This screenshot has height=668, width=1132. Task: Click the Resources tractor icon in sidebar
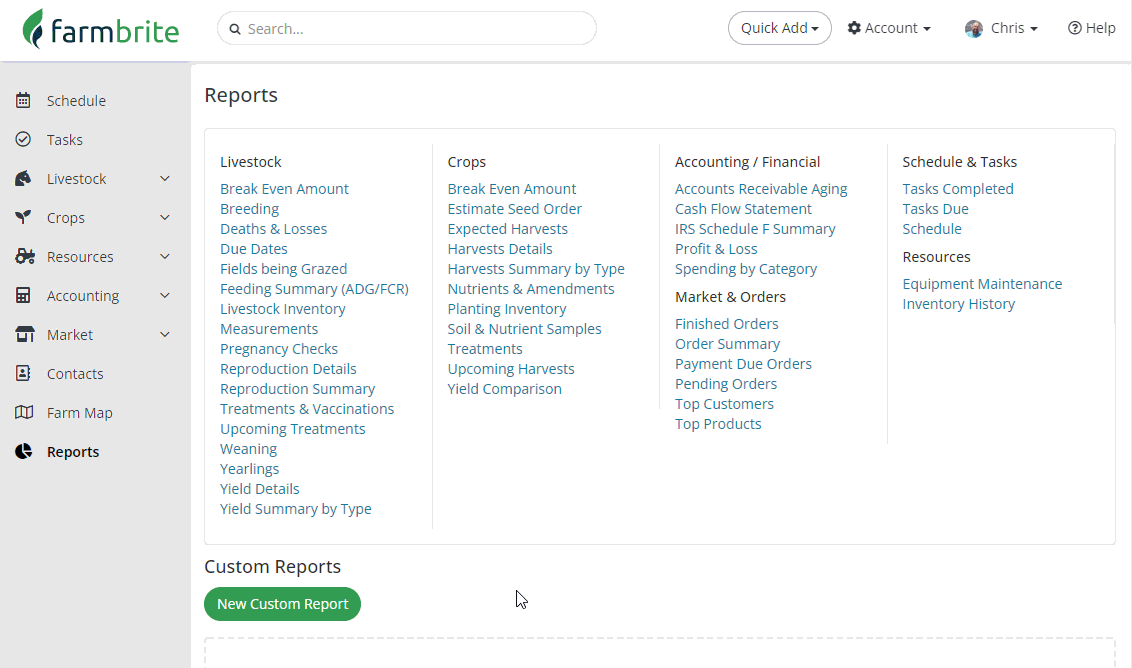tap(25, 256)
